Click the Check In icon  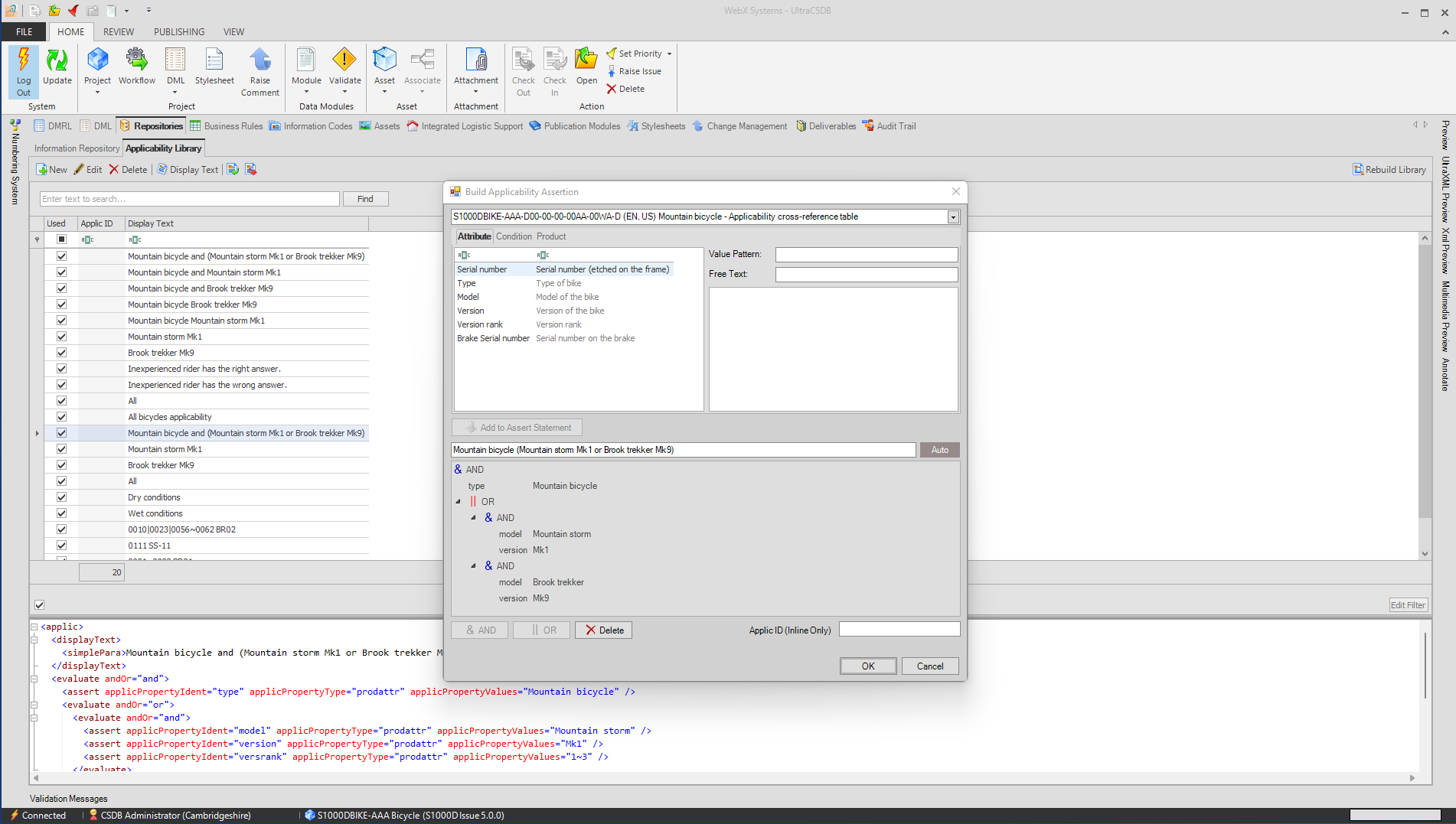pos(555,60)
